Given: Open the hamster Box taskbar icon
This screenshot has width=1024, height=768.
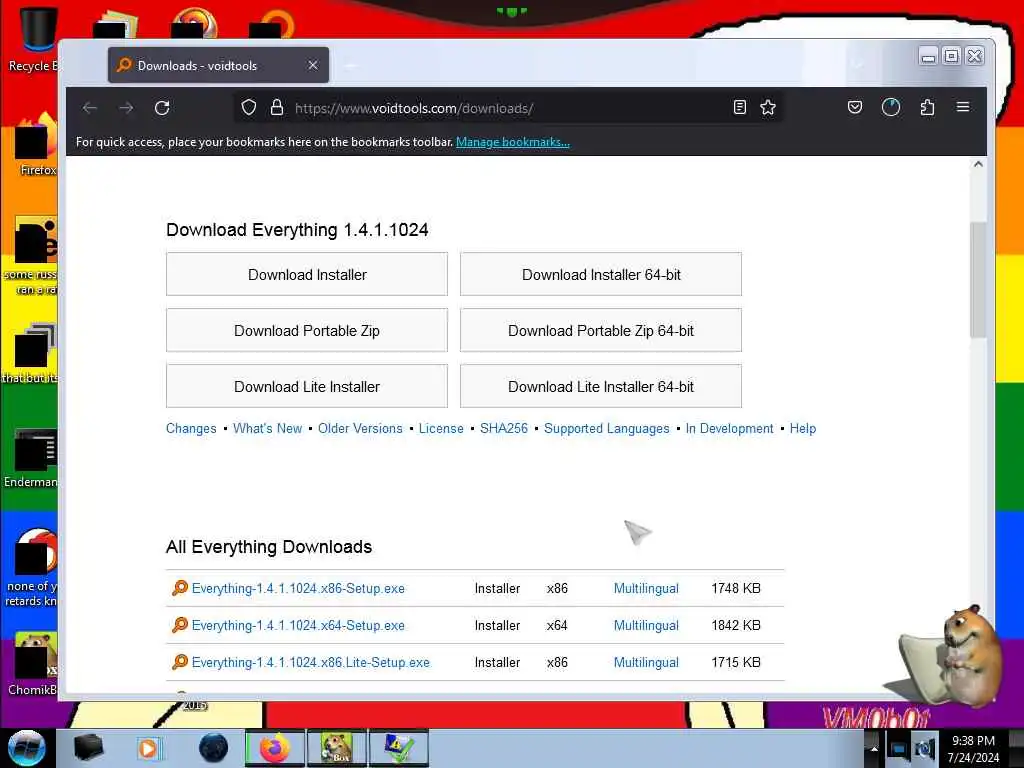Looking at the screenshot, I should (x=337, y=748).
